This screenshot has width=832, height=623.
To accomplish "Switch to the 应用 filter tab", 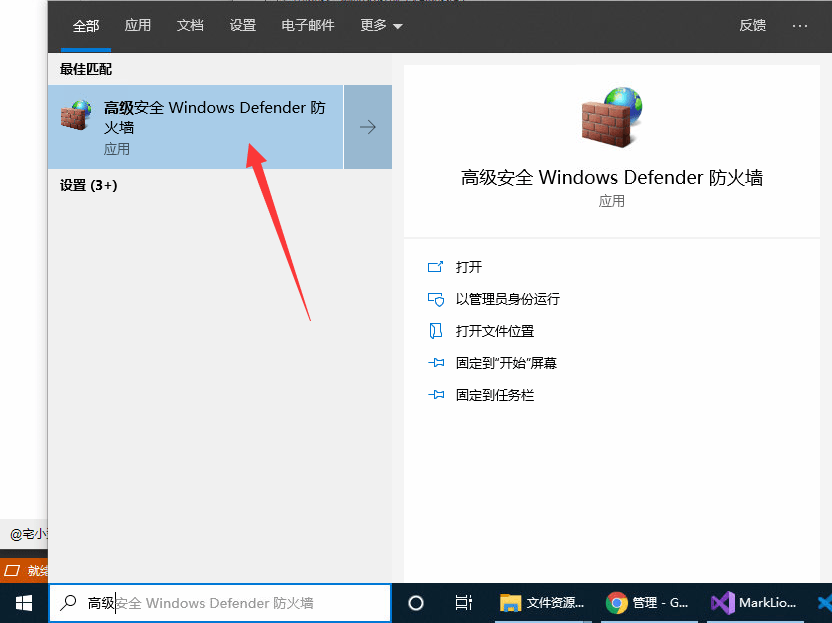I will [x=138, y=26].
